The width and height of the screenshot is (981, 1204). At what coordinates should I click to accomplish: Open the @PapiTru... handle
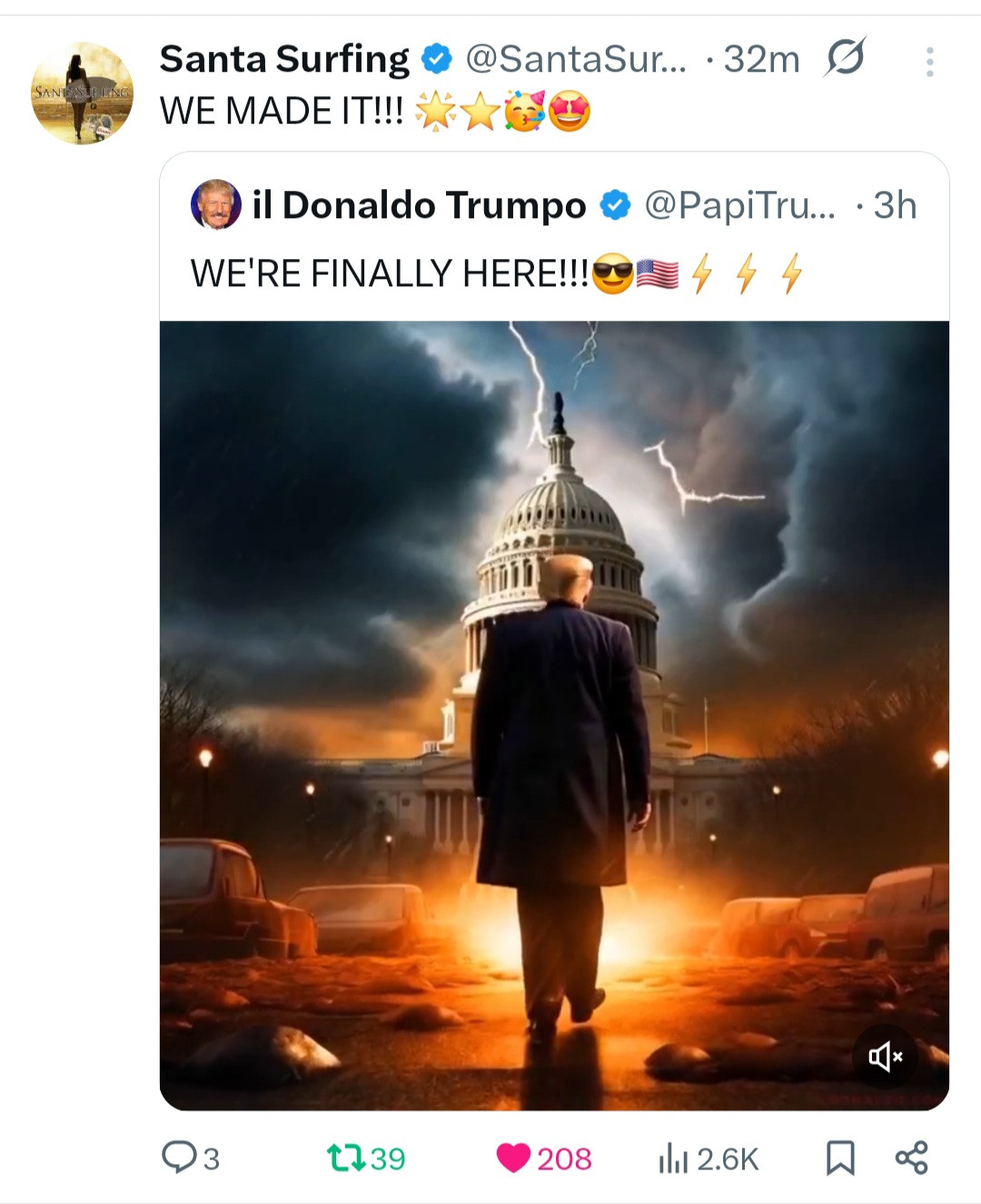point(739,205)
